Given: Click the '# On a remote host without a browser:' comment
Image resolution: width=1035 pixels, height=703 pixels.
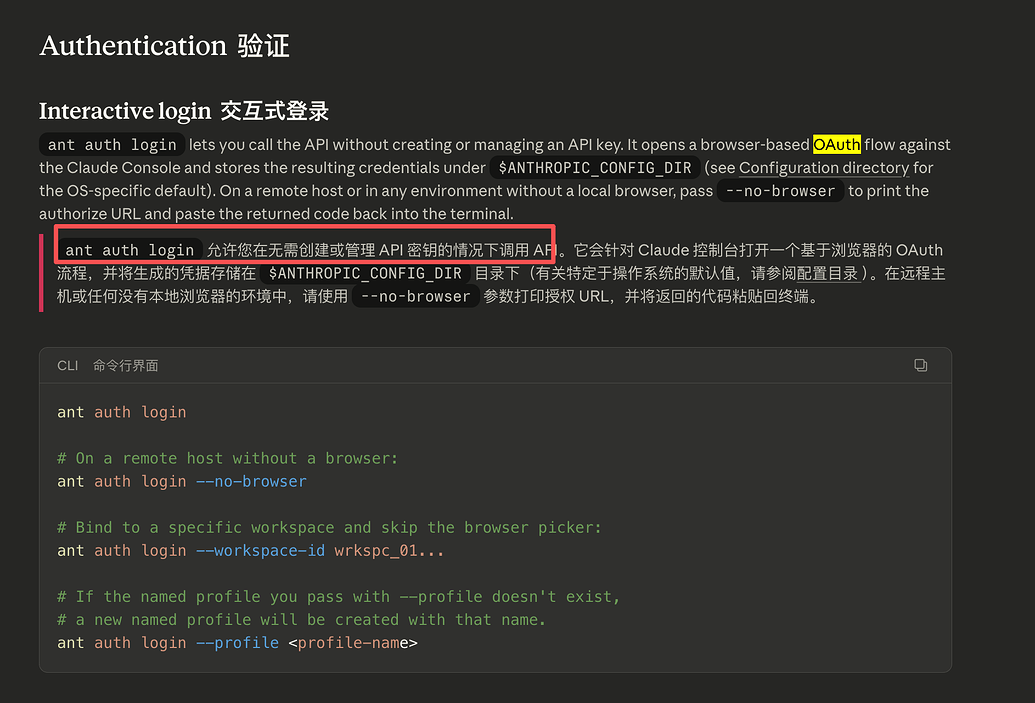Looking at the screenshot, I should point(228,458).
